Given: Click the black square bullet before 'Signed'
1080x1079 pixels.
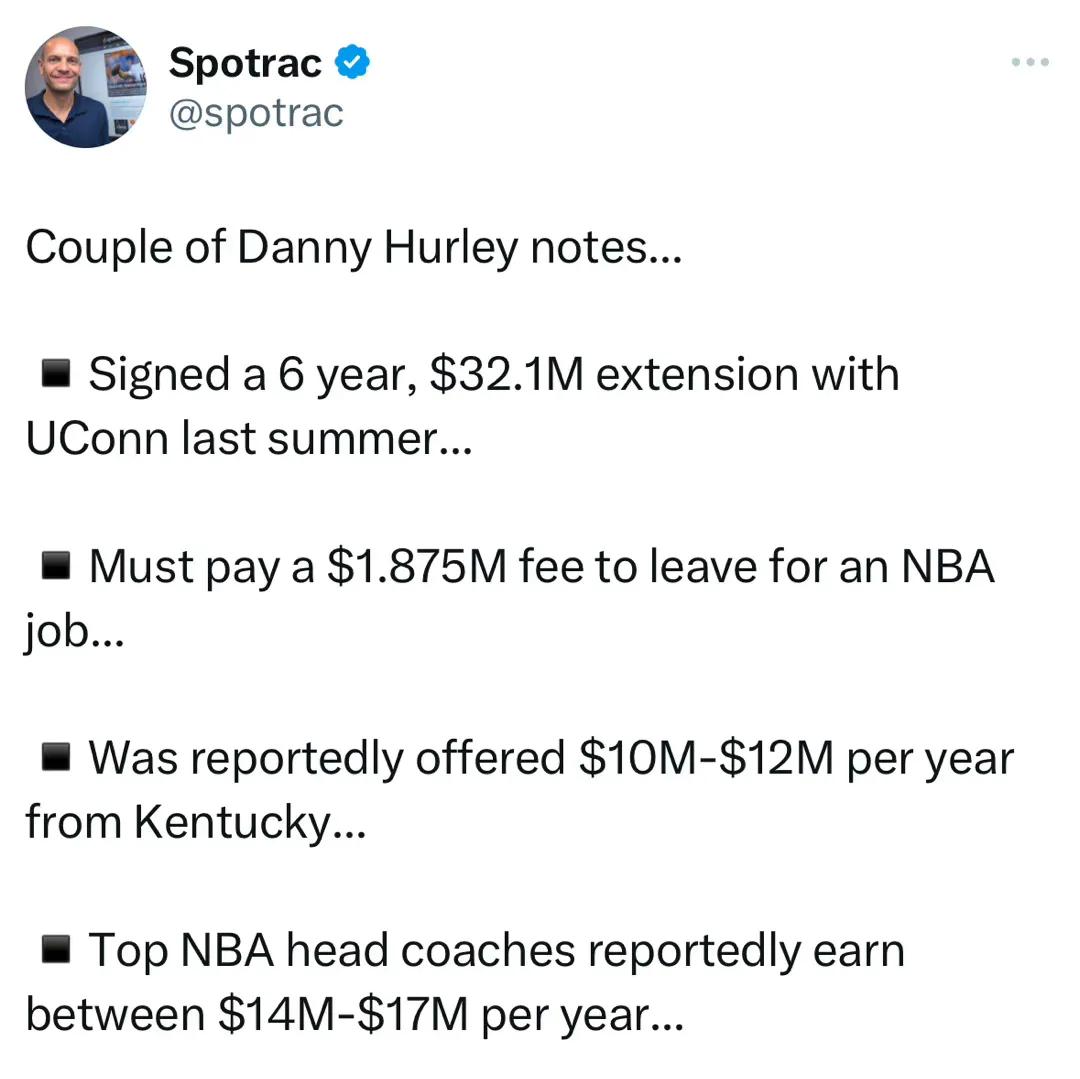Looking at the screenshot, I should point(56,373).
